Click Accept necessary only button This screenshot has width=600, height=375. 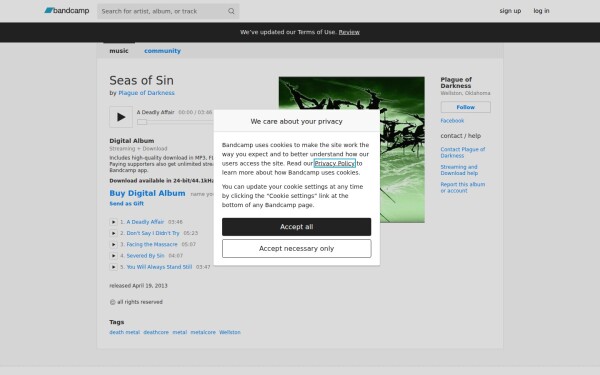[x=296, y=249]
